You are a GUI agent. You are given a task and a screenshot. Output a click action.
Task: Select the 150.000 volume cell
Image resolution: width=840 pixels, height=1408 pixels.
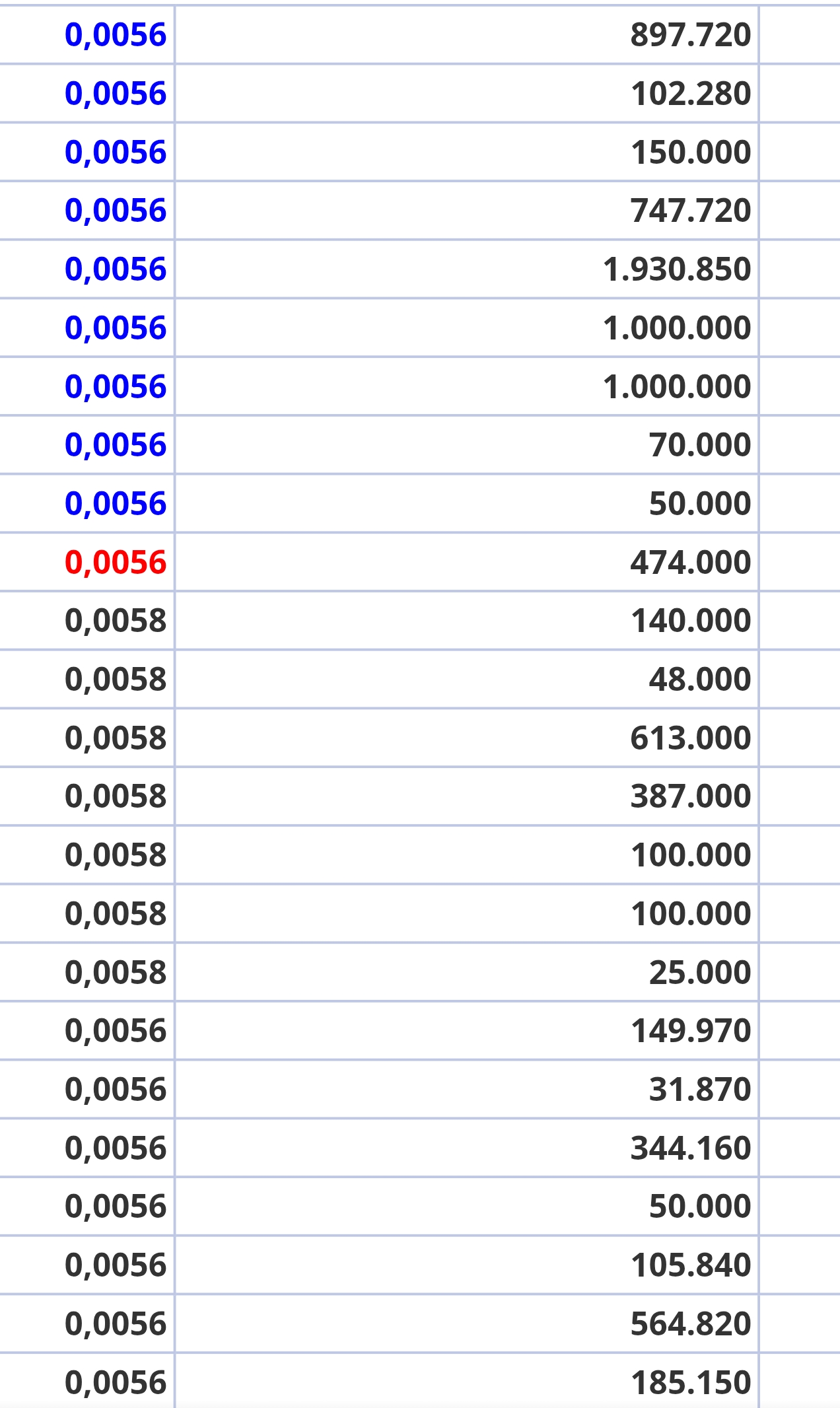pyautogui.click(x=466, y=152)
